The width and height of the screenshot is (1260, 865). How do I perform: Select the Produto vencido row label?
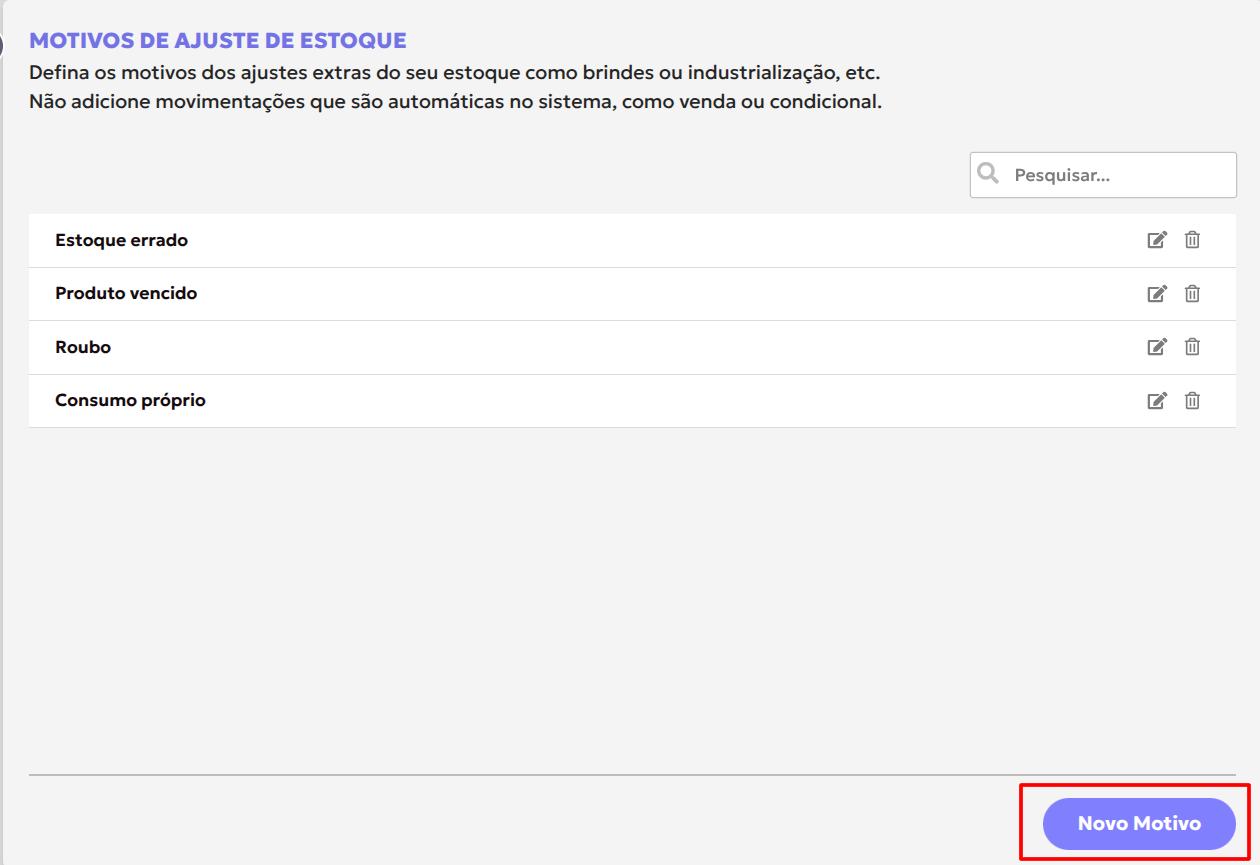pos(126,293)
